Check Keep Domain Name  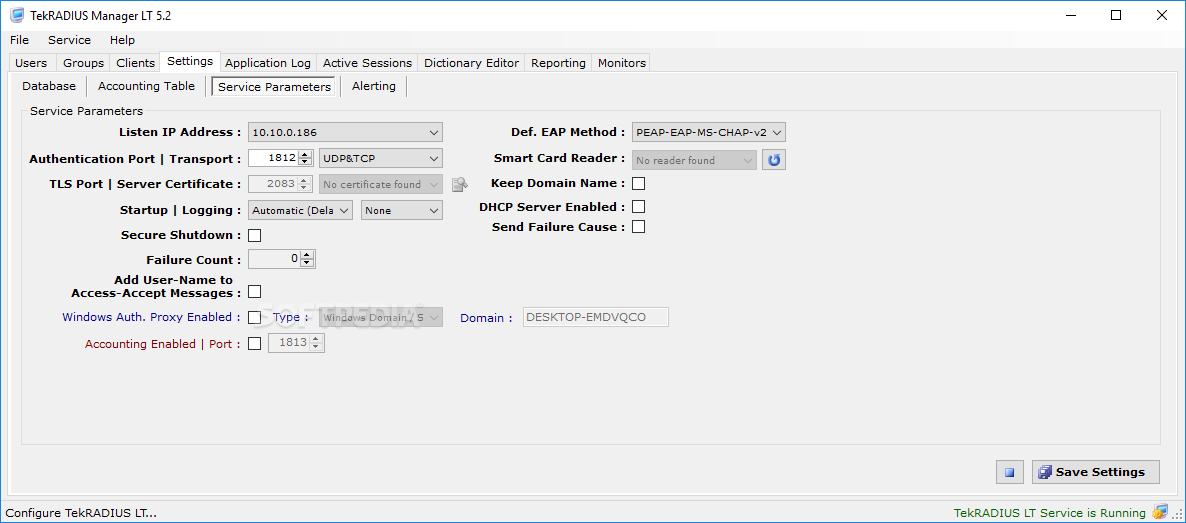tap(638, 183)
